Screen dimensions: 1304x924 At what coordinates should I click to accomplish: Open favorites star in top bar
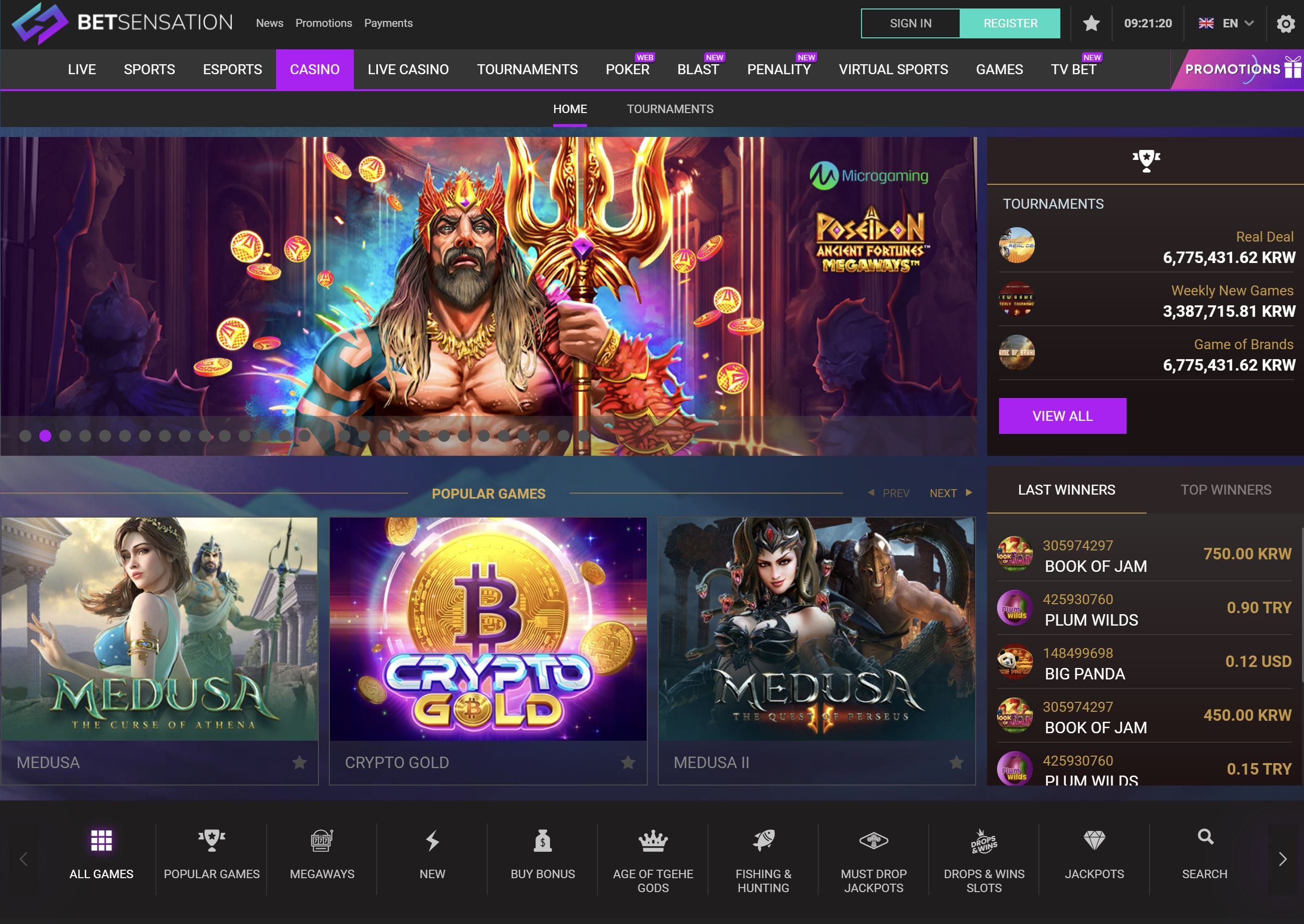[1091, 23]
